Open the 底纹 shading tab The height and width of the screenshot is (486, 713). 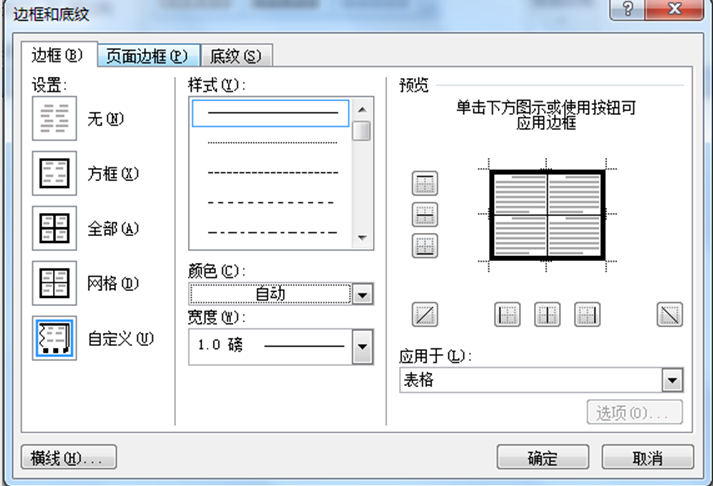click(236, 56)
